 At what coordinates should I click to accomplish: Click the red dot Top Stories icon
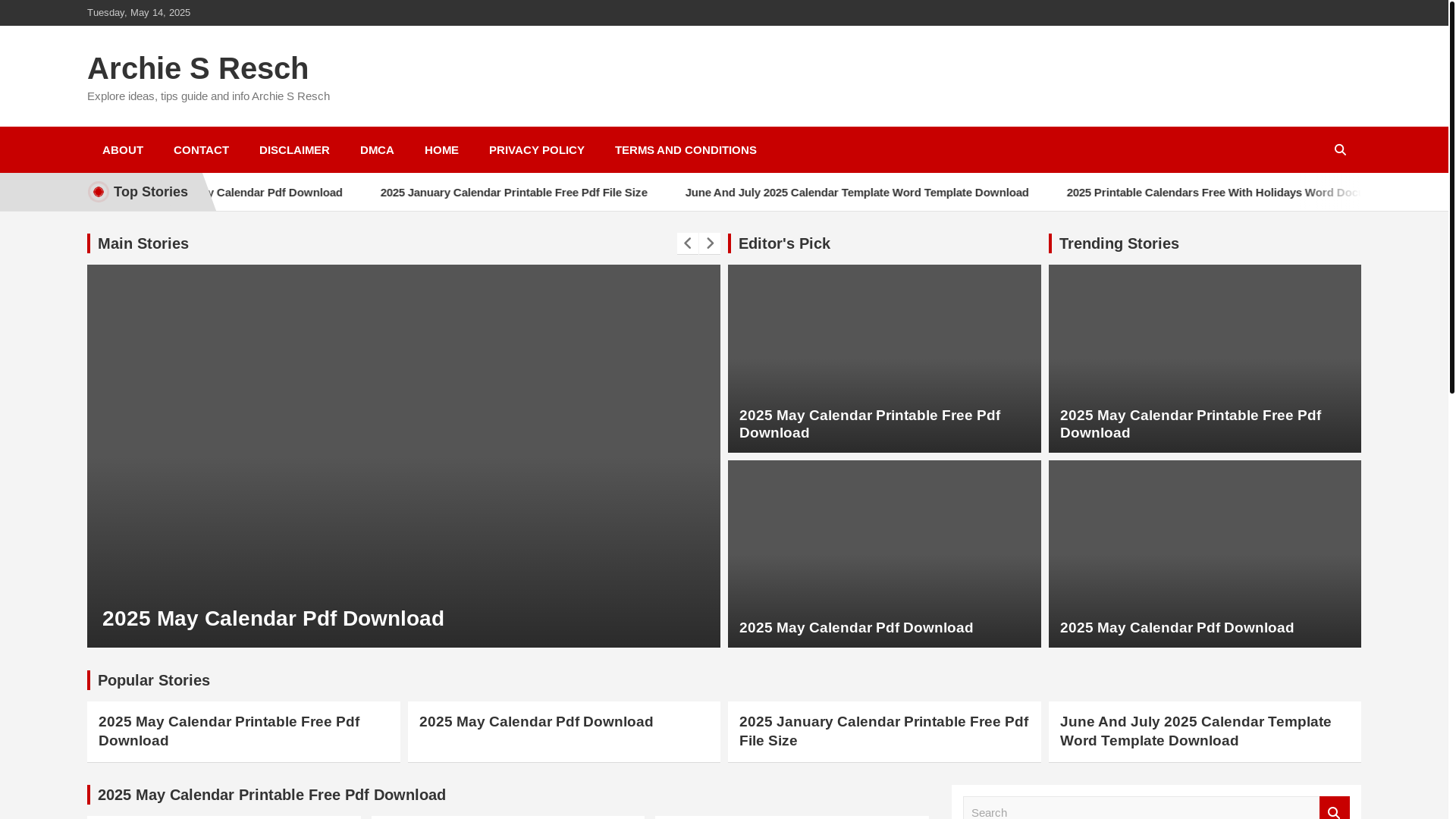click(x=99, y=192)
